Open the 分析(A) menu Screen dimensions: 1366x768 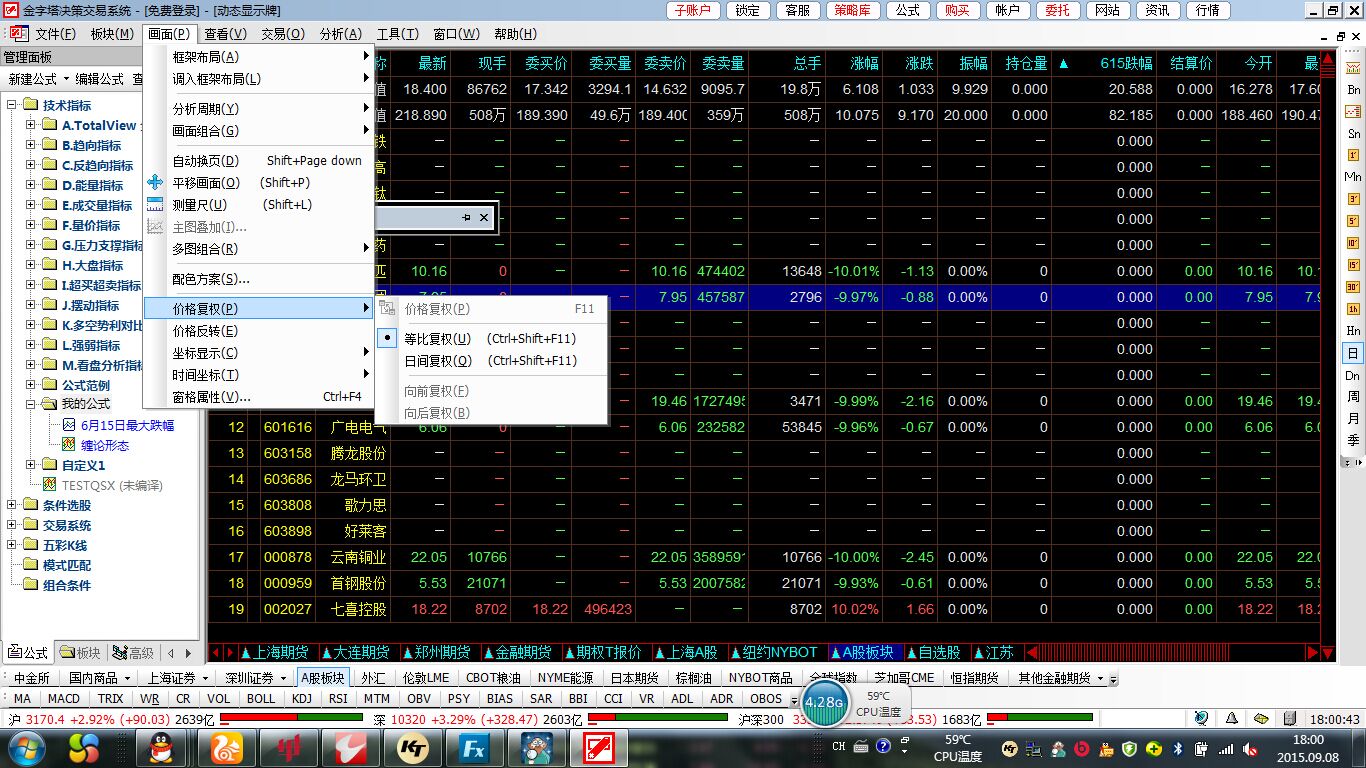[340, 34]
